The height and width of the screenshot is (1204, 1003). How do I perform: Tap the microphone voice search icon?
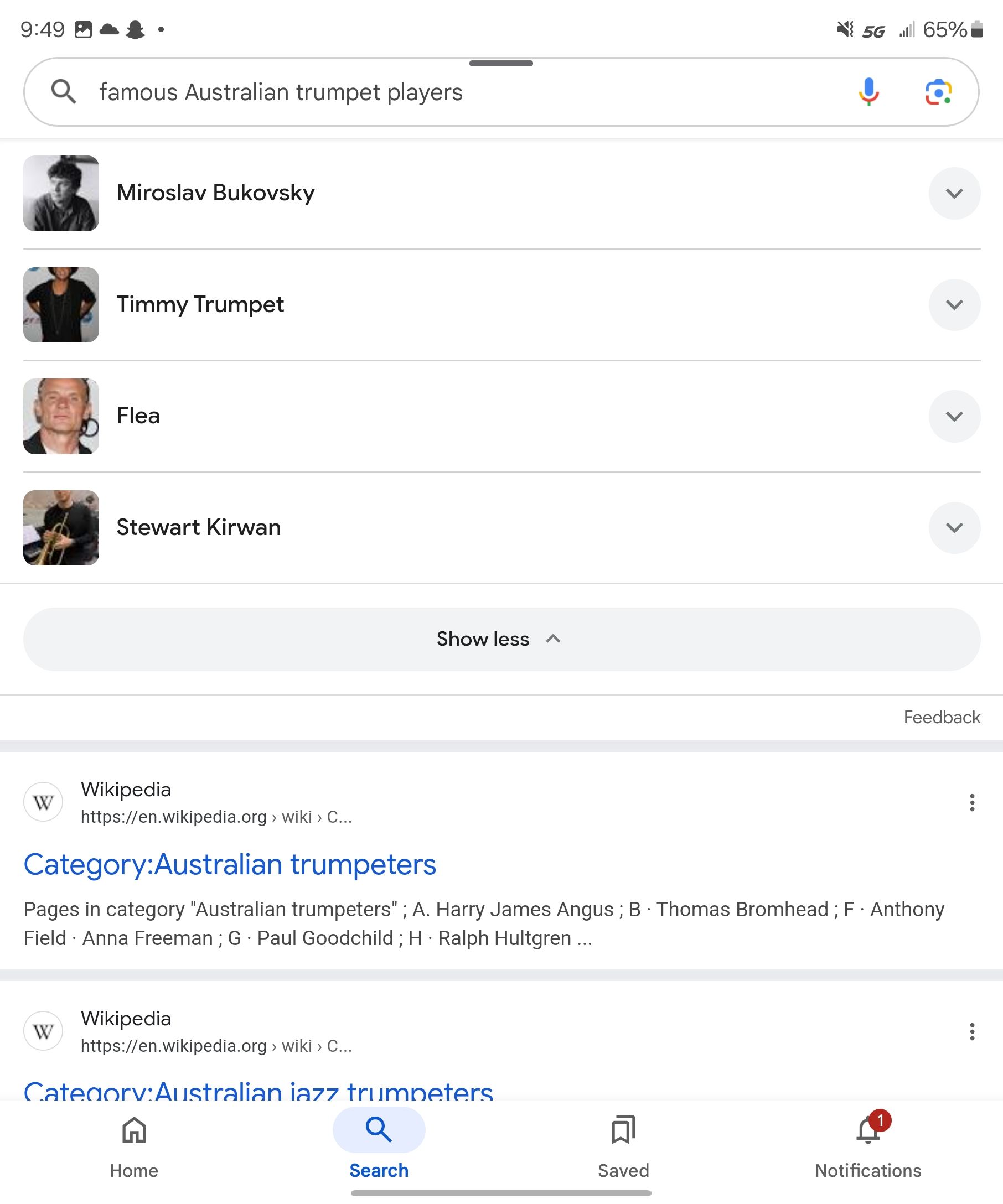868,92
